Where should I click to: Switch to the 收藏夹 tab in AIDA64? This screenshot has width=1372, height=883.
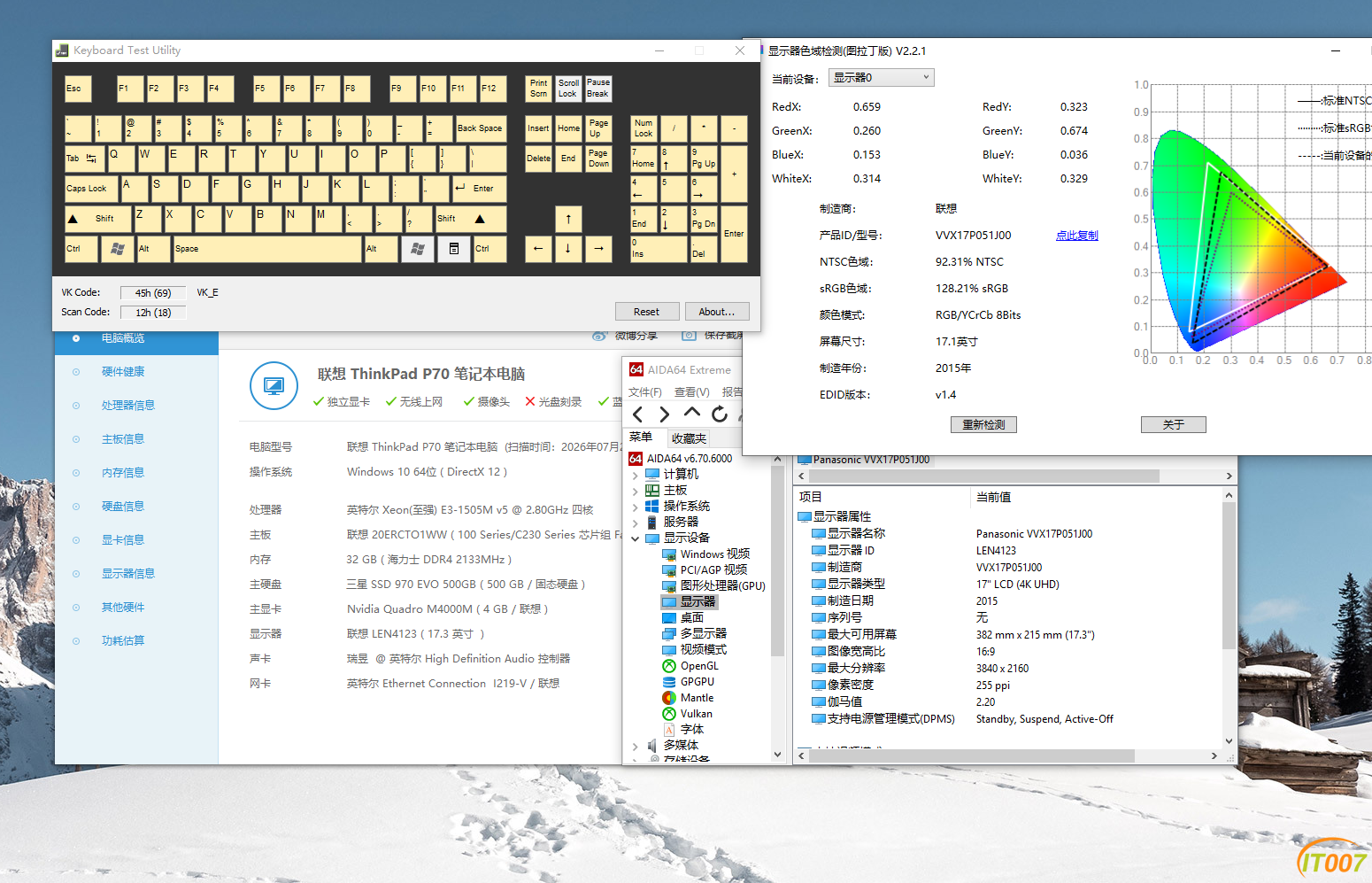tap(689, 438)
